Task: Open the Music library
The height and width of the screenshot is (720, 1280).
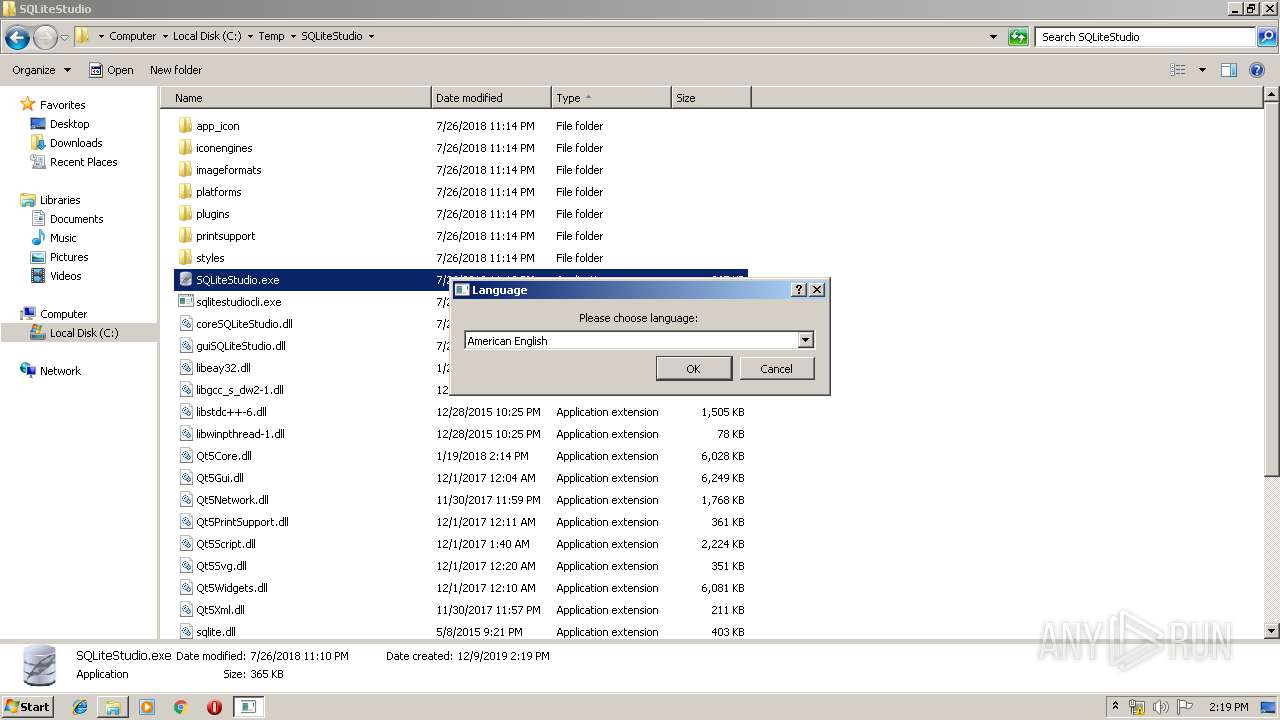Action: 63,238
